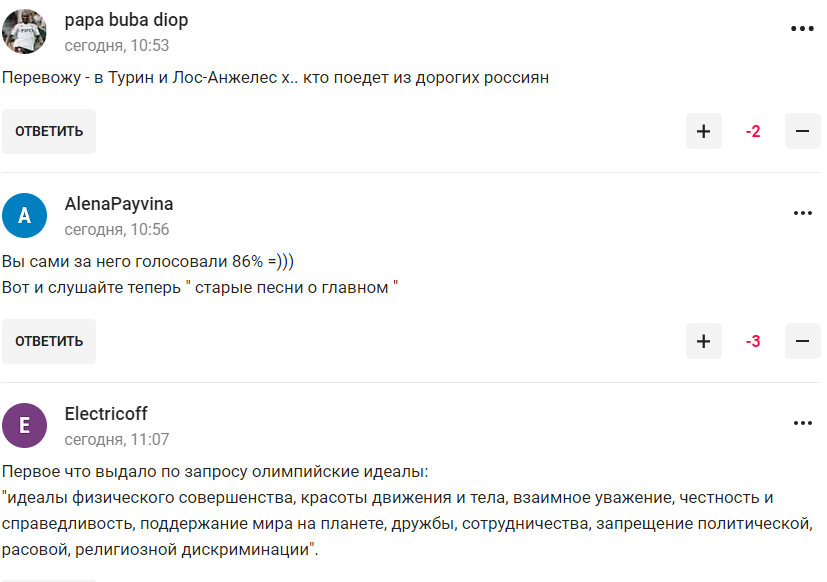The height and width of the screenshot is (582, 827).
Task: Click the 10:53 timestamp on first comment
Action: pos(117,46)
